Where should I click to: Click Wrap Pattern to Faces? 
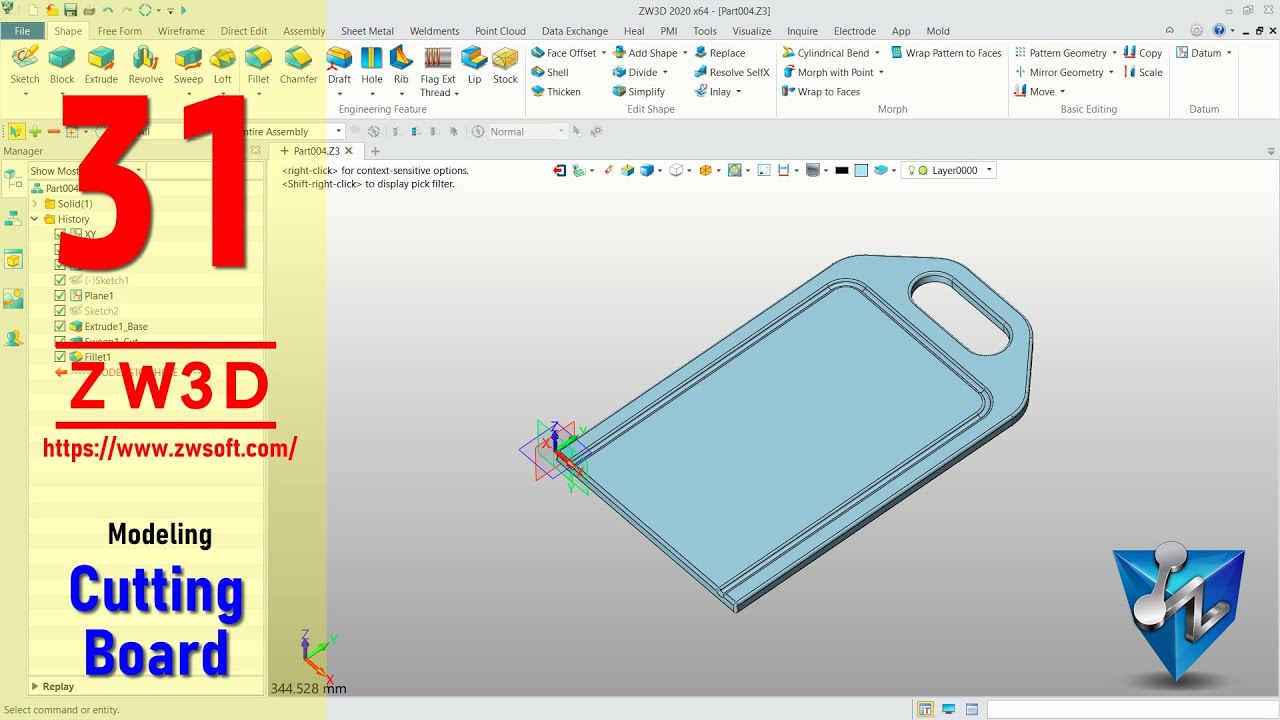[946, 53]
